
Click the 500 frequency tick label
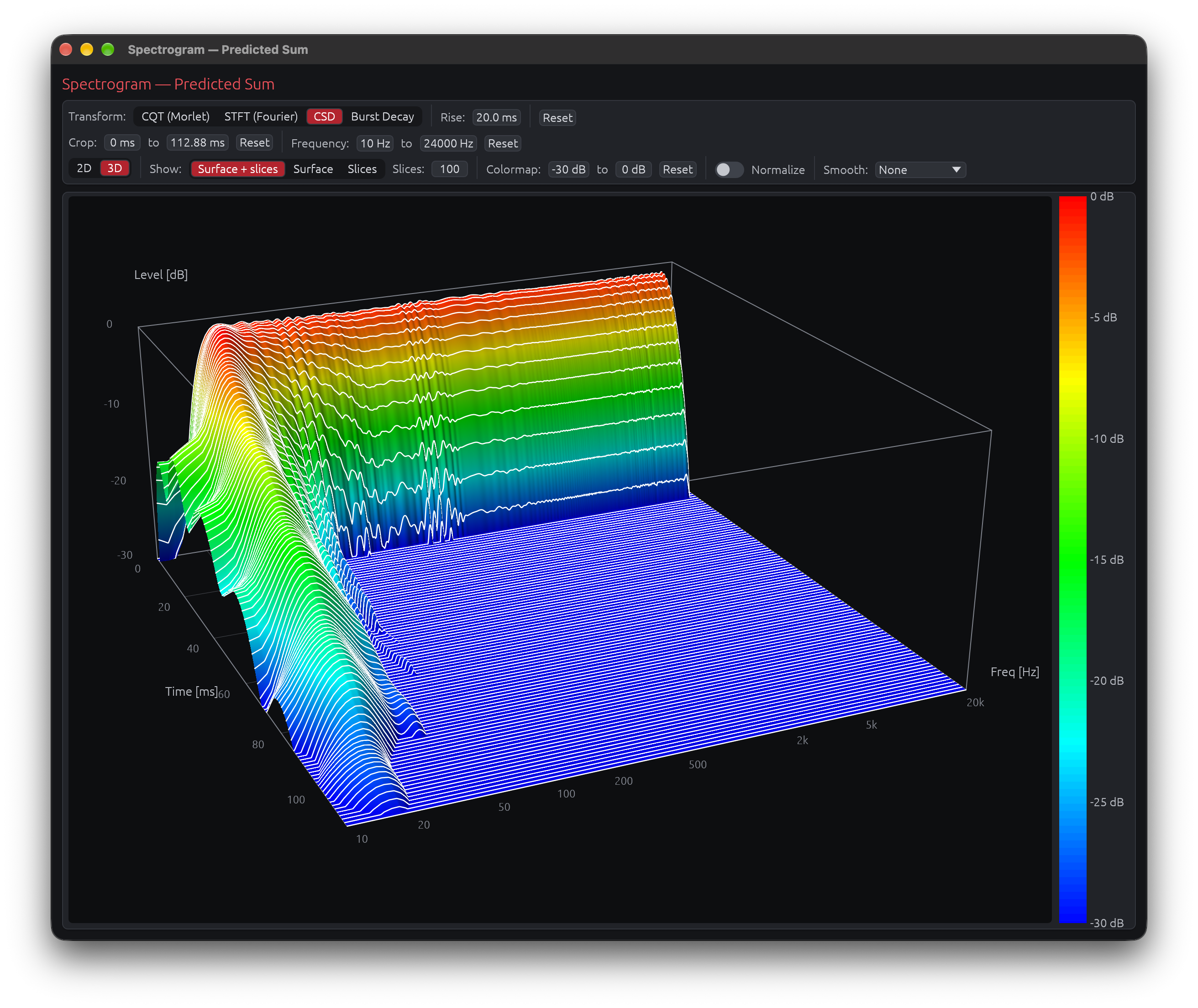tap(697, 765)
